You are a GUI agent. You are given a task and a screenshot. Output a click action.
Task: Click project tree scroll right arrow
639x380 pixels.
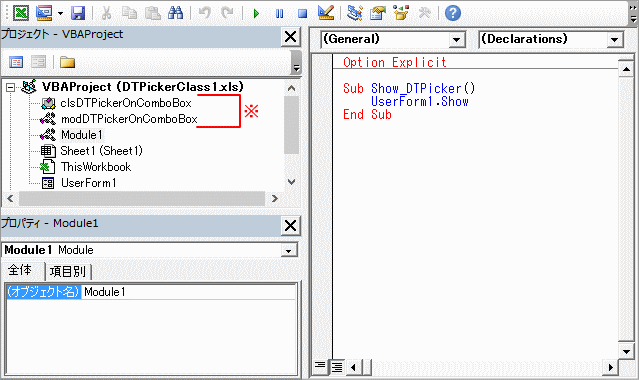point(274,199)
